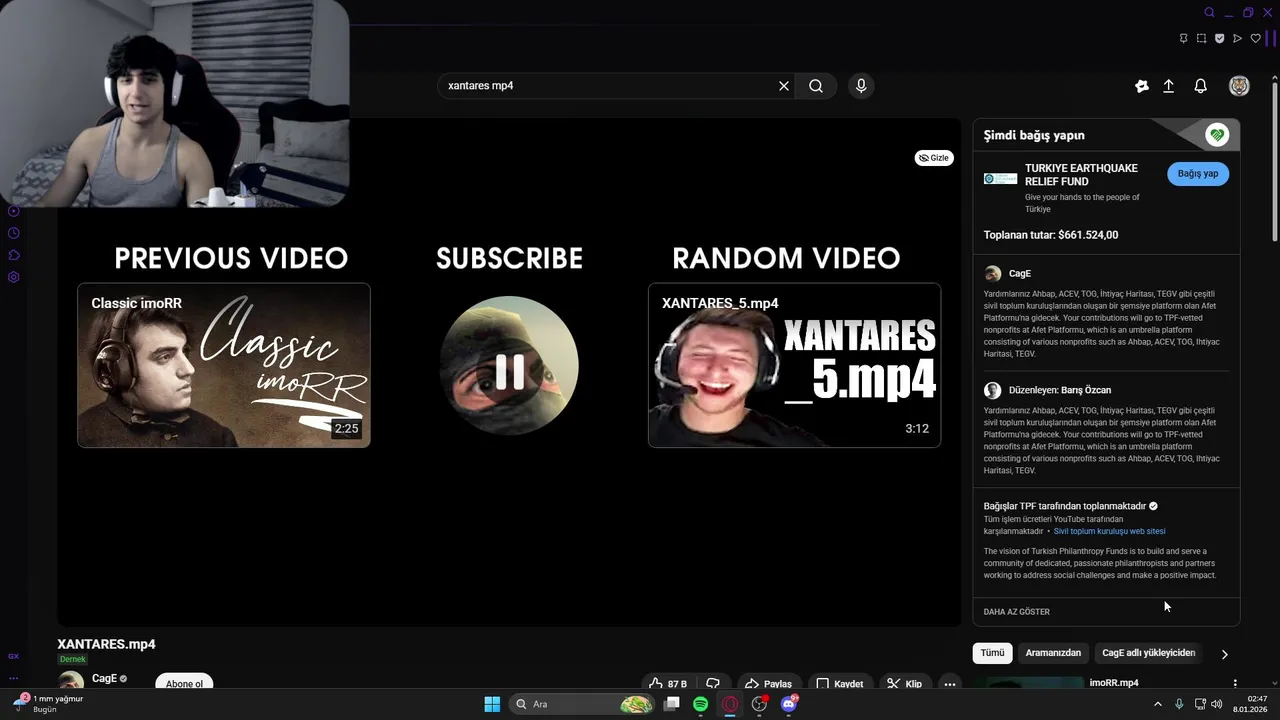Show more filter chips with right chevron
The height and width of the screenshot is (720, 1280).
[x=1224, y=654]
